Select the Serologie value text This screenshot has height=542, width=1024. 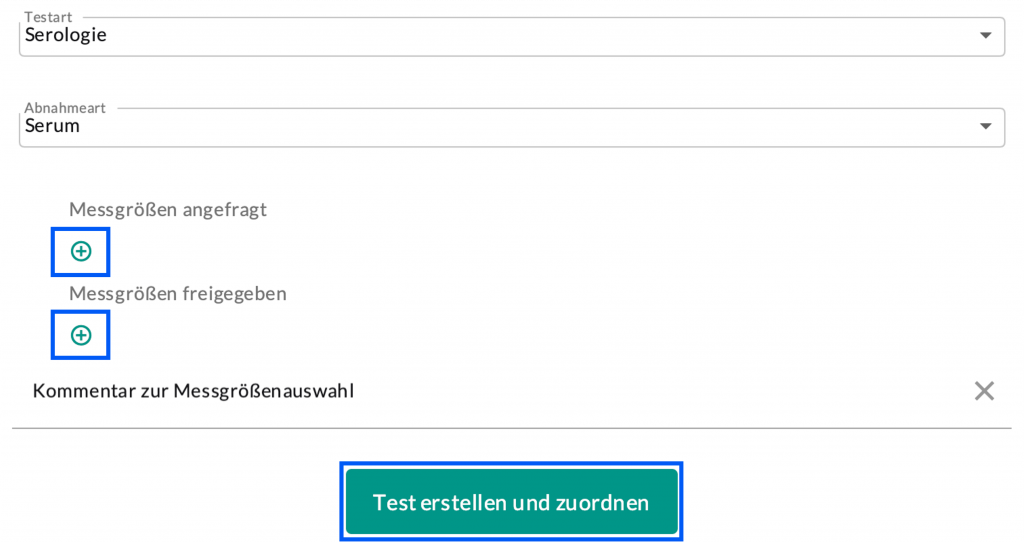click(66, 36)
